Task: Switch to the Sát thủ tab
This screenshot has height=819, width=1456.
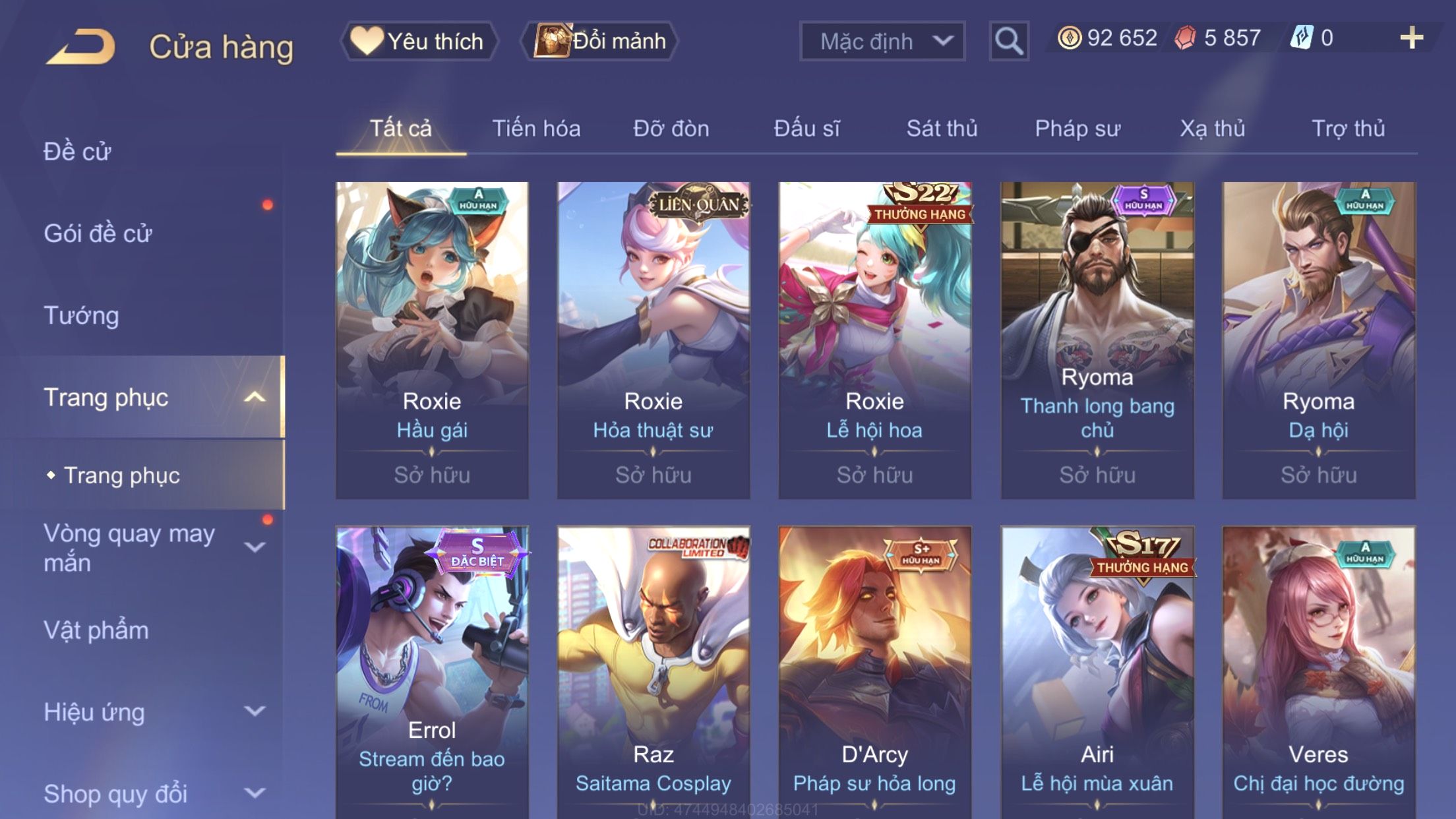Action: (942, 129)
